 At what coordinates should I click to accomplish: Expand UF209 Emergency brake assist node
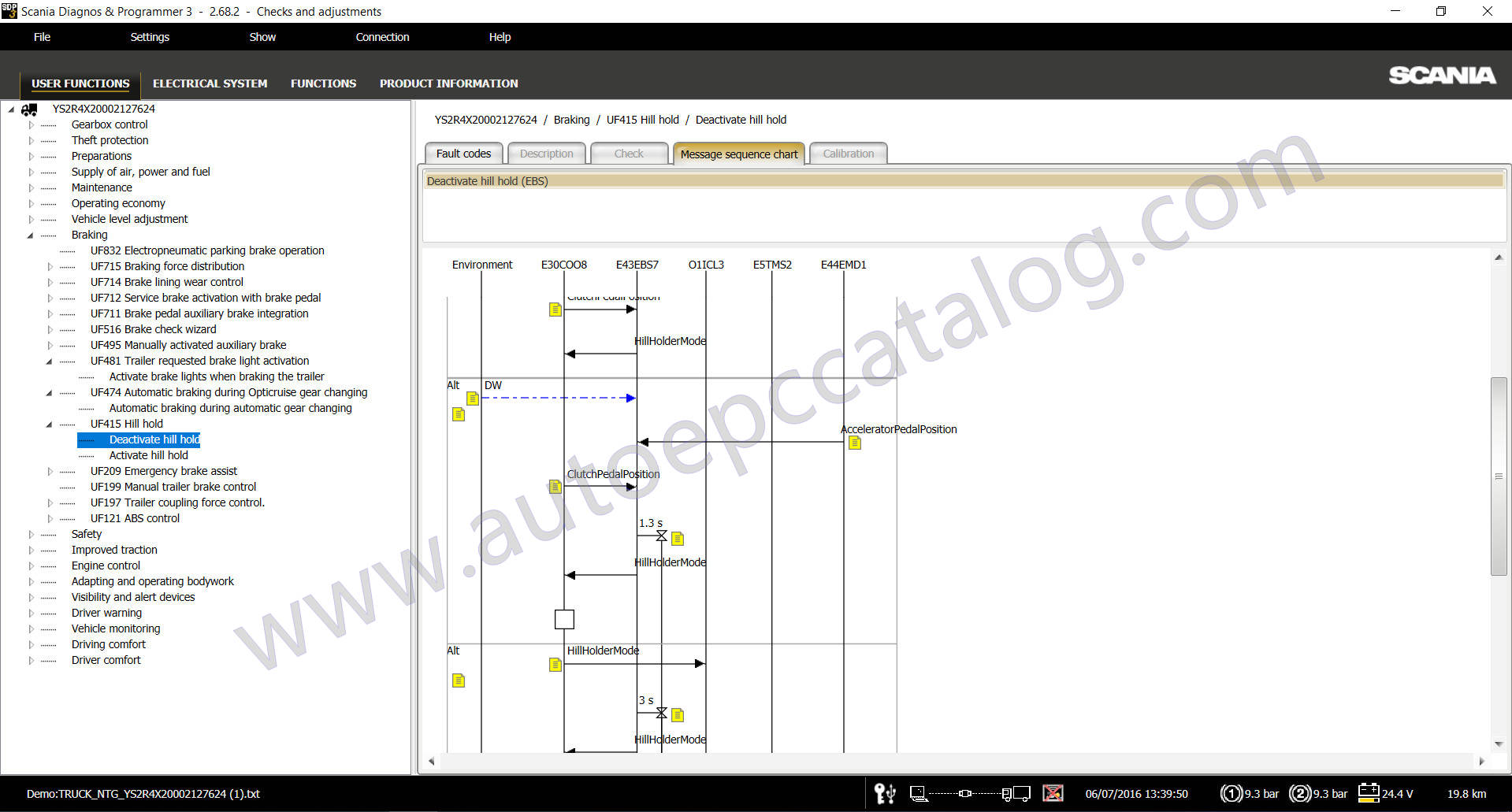click(x=50, y=472)
